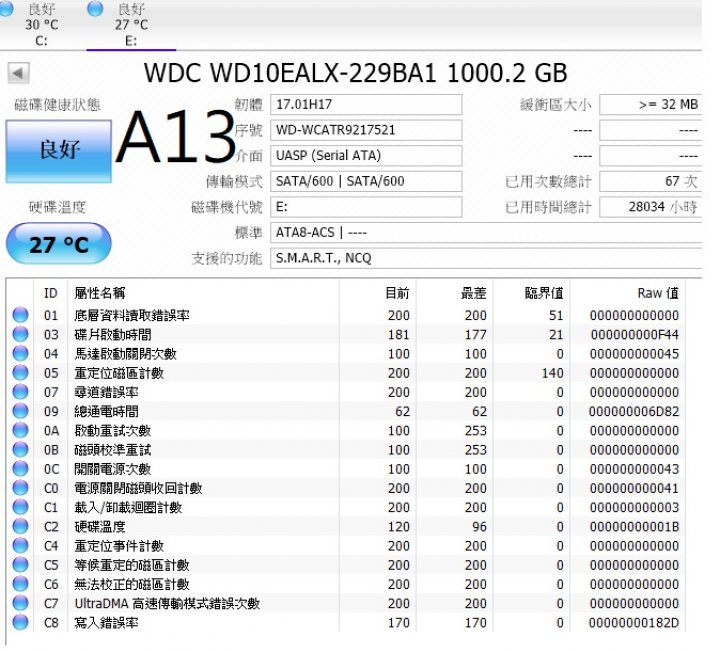Sort by the 臨界值 column header
Image resolution: width=720 pixels, height=653 pixels.
pyautogui.click(x=532, y=293)
